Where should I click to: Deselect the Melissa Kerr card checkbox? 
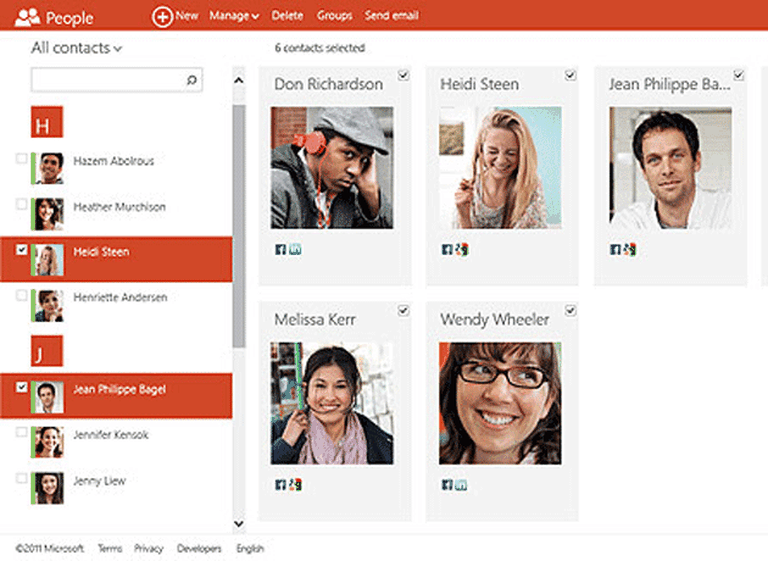click(x=403, y=311)
